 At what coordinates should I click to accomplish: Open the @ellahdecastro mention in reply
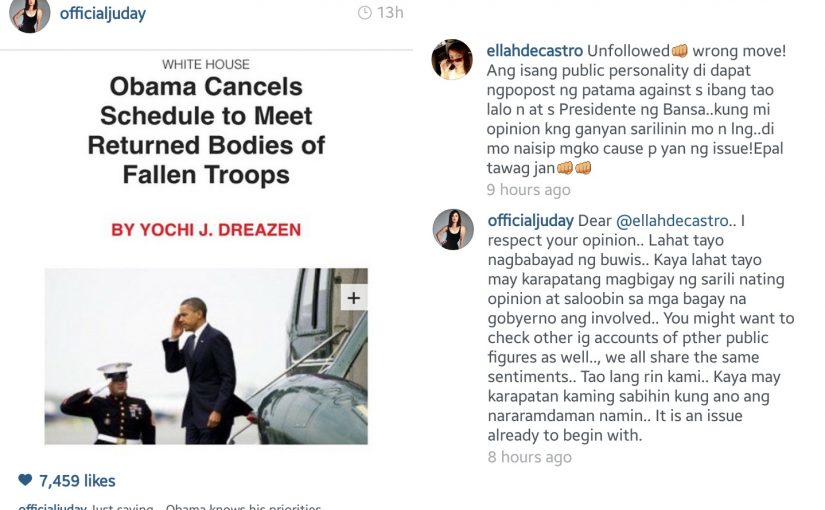tap(672, 221)
